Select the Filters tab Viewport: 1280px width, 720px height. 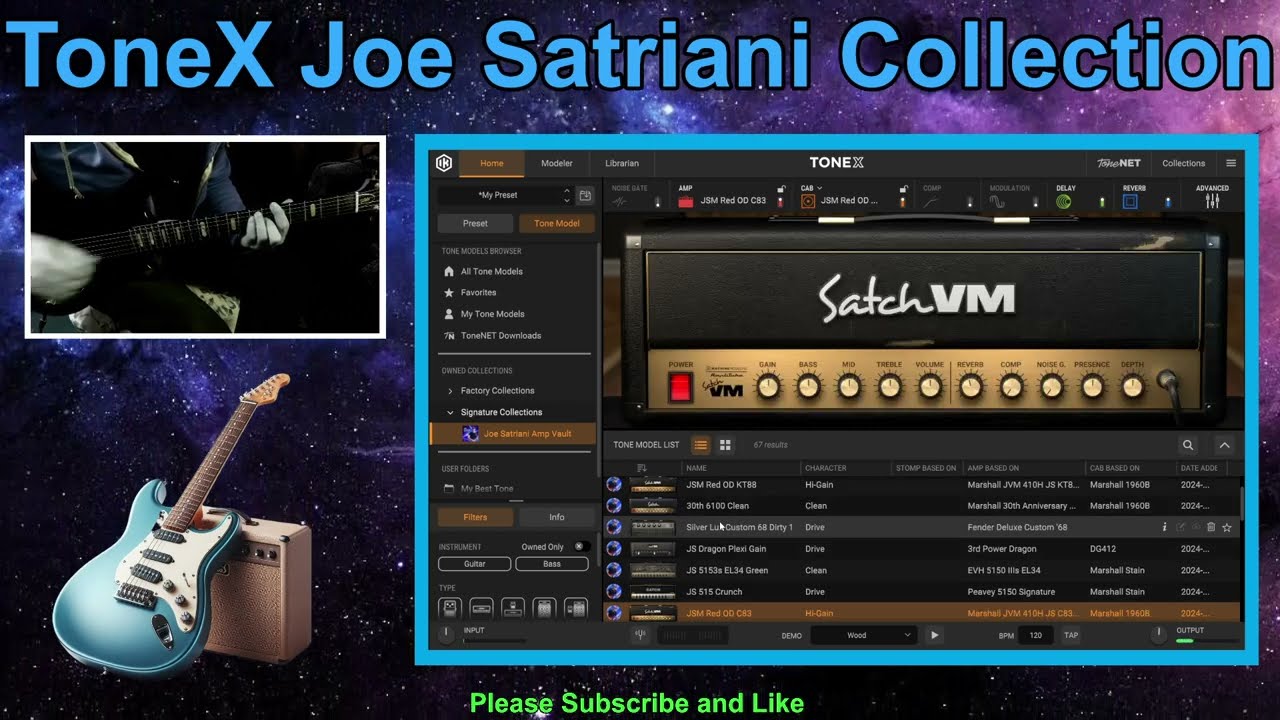[476, 517]
